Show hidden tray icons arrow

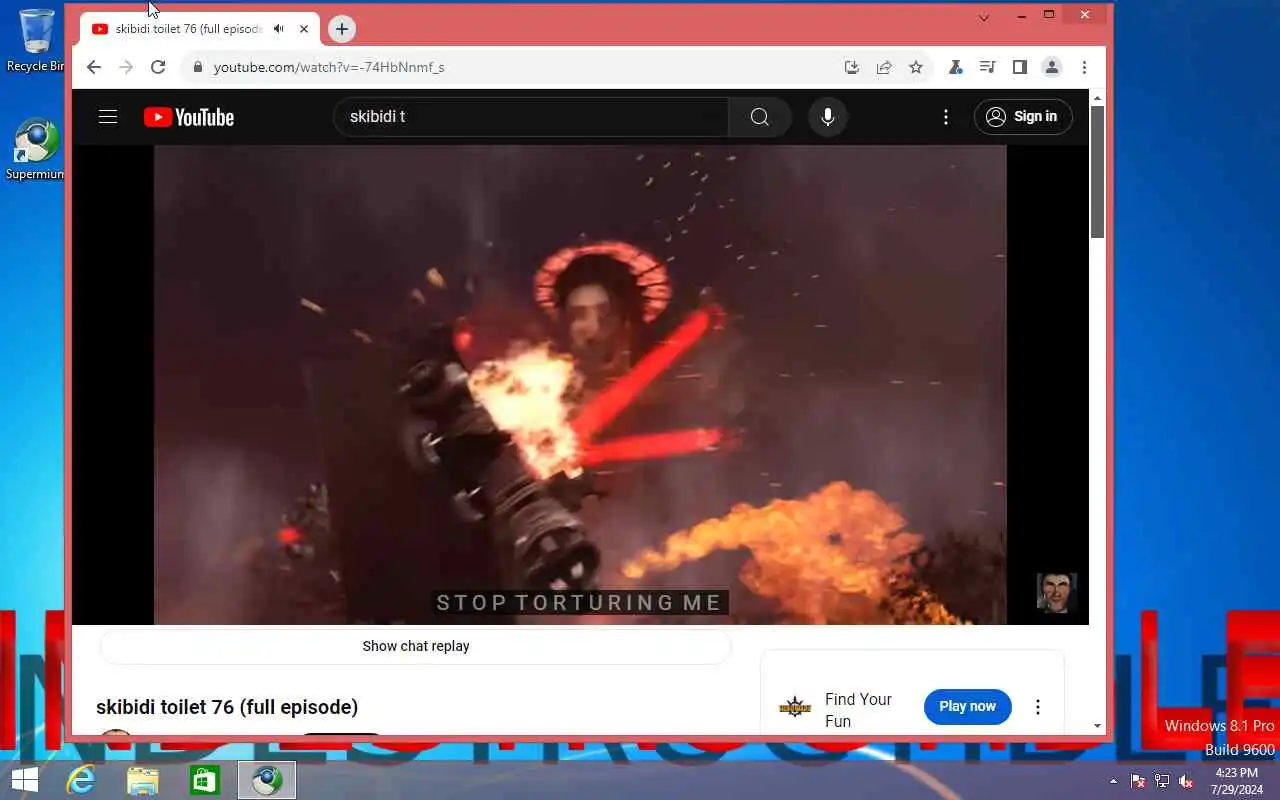1114,781
